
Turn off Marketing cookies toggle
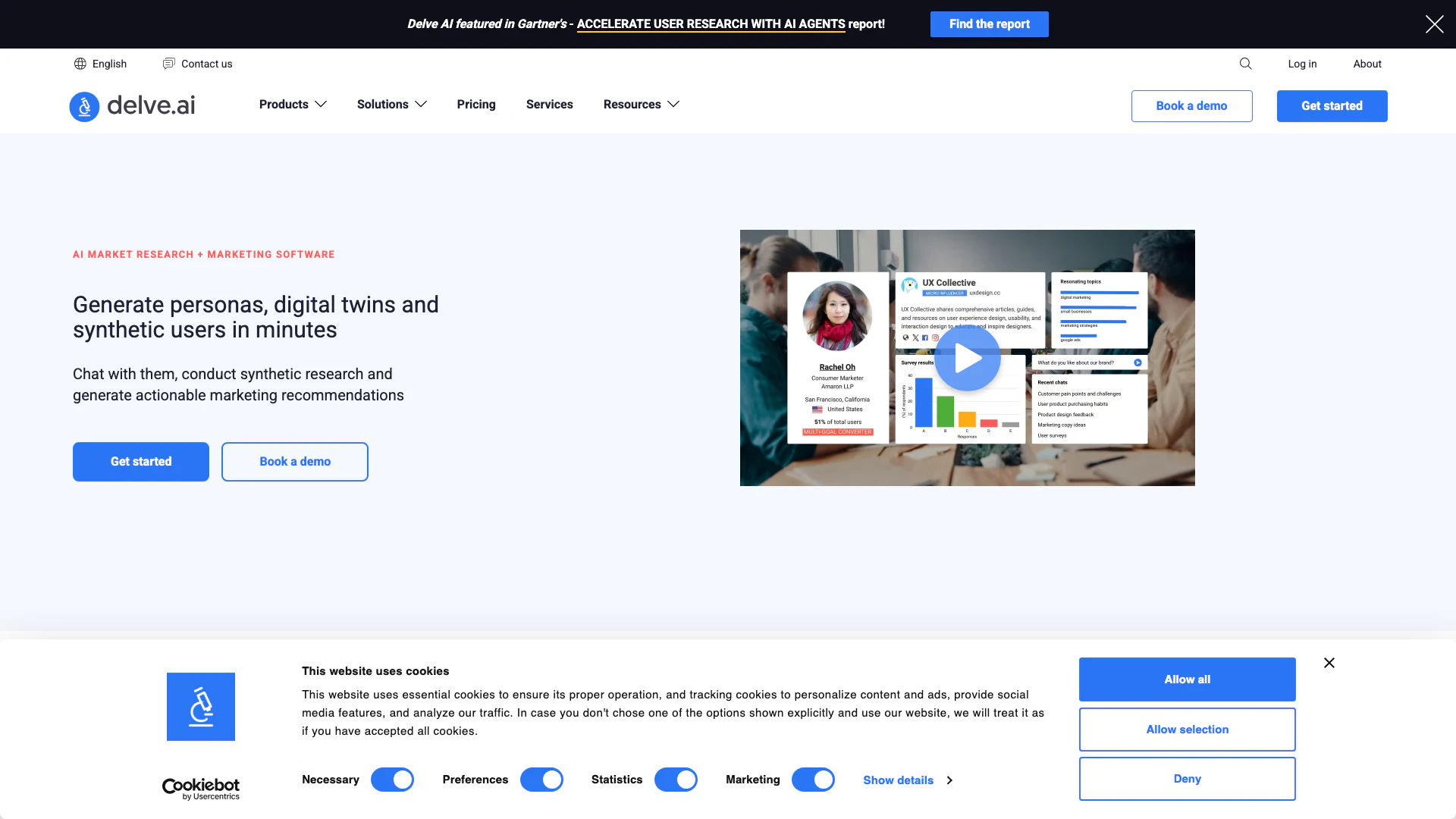(813, 780)
